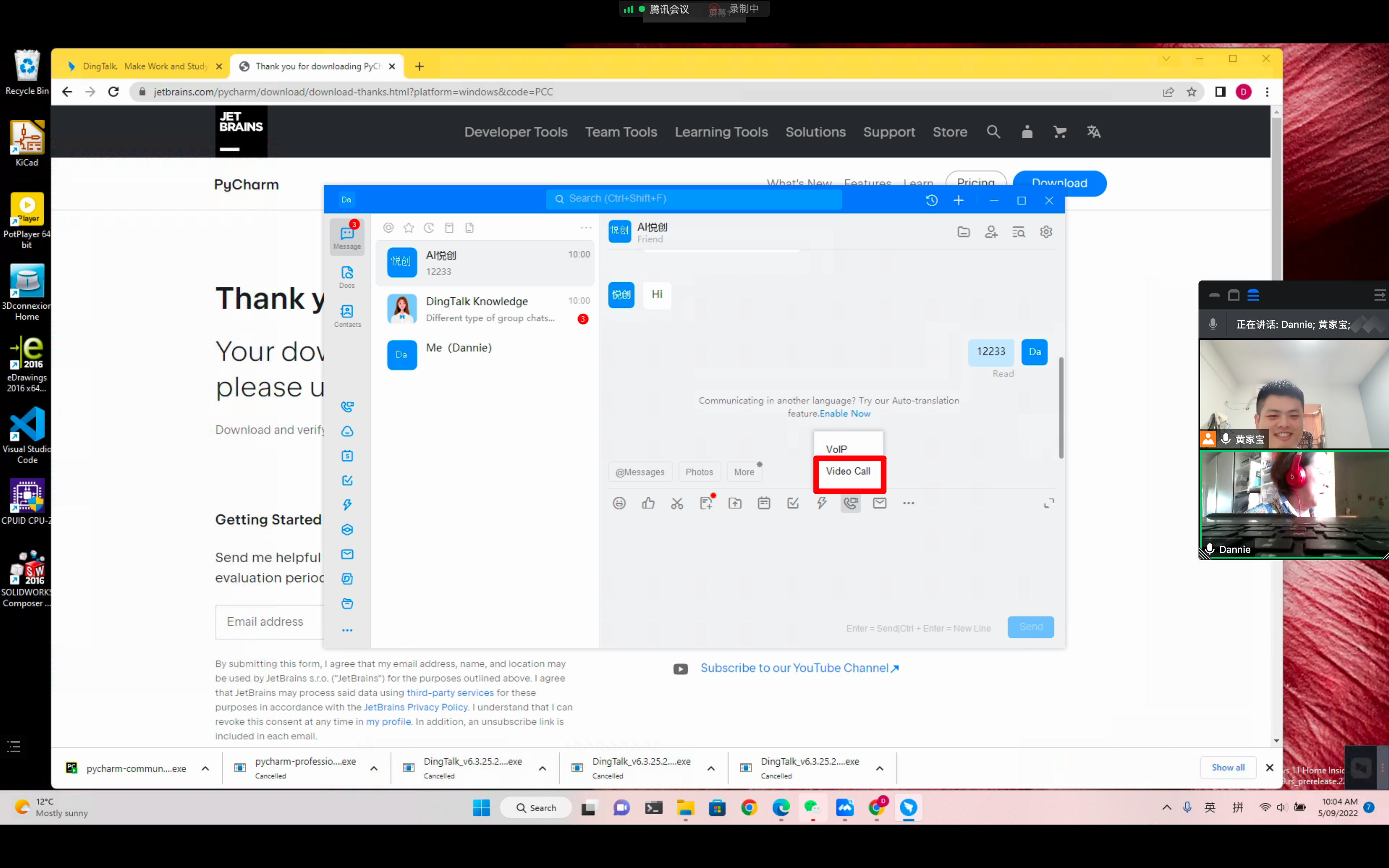This screenshot has height=868, width=1389.
Task: Open chat files folder icon in header
Action: [964, 231]
